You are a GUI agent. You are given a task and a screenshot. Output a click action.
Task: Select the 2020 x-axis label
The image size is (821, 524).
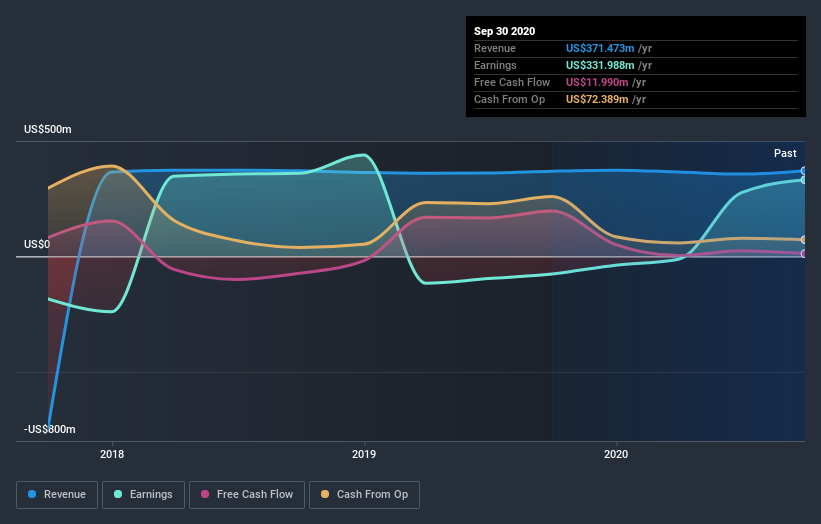tap(616, 454)
